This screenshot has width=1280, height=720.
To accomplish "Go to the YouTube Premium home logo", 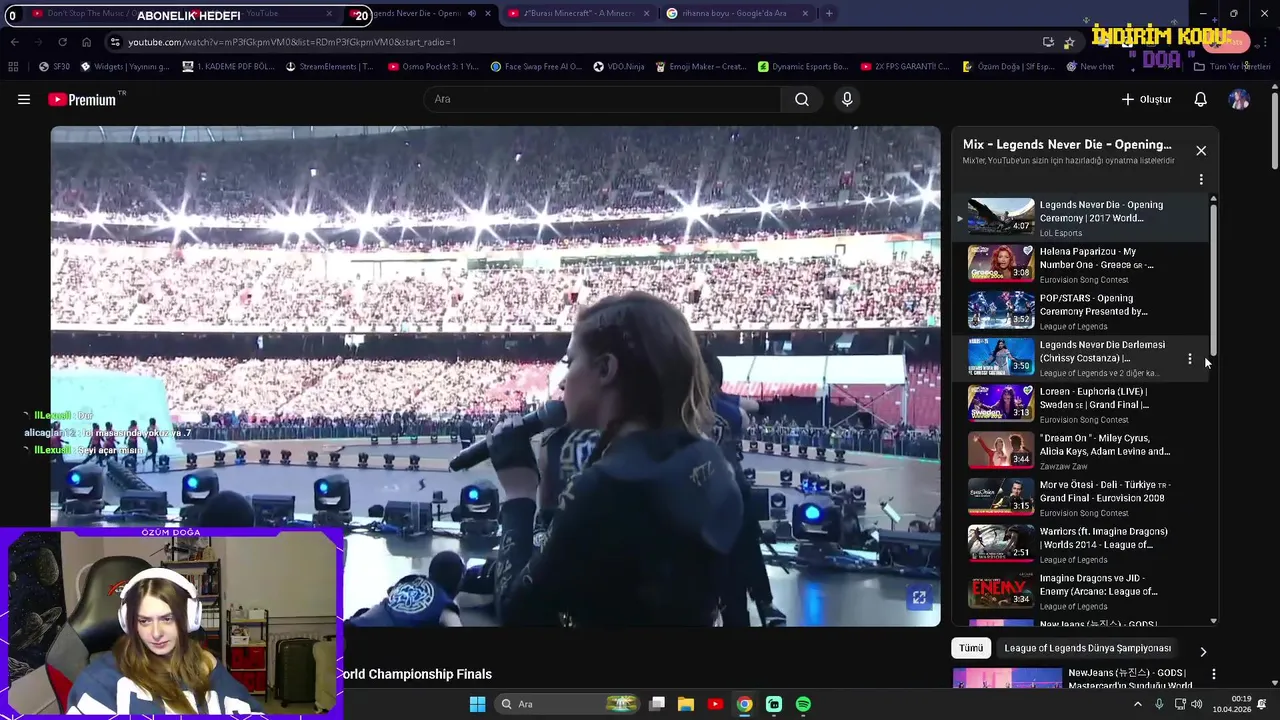I will pyautogui.click(x=82, y=99).
